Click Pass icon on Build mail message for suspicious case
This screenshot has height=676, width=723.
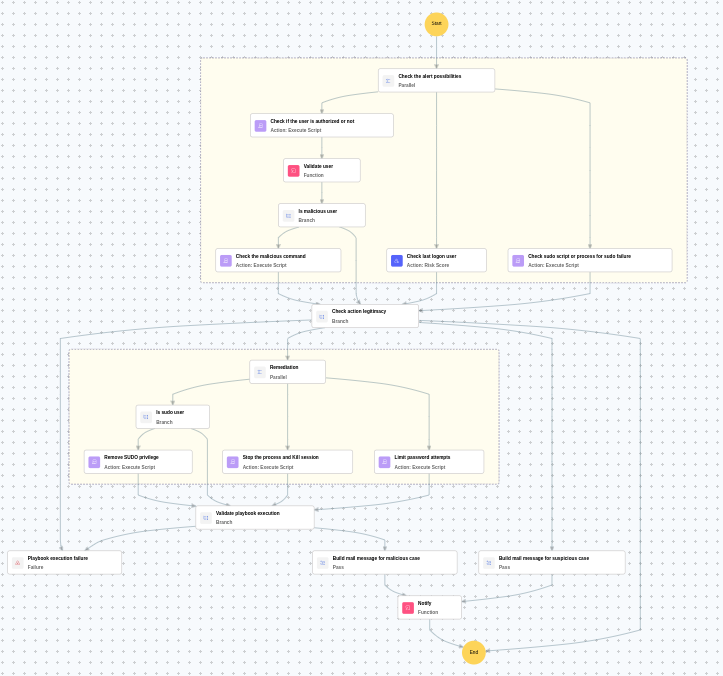[x=489, y=563]
